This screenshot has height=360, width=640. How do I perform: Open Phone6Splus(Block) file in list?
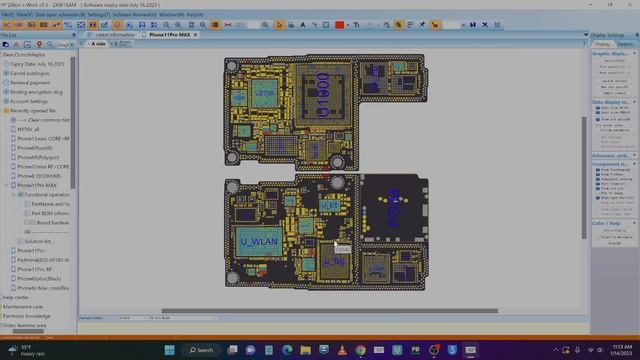click(x=39, y=279)
